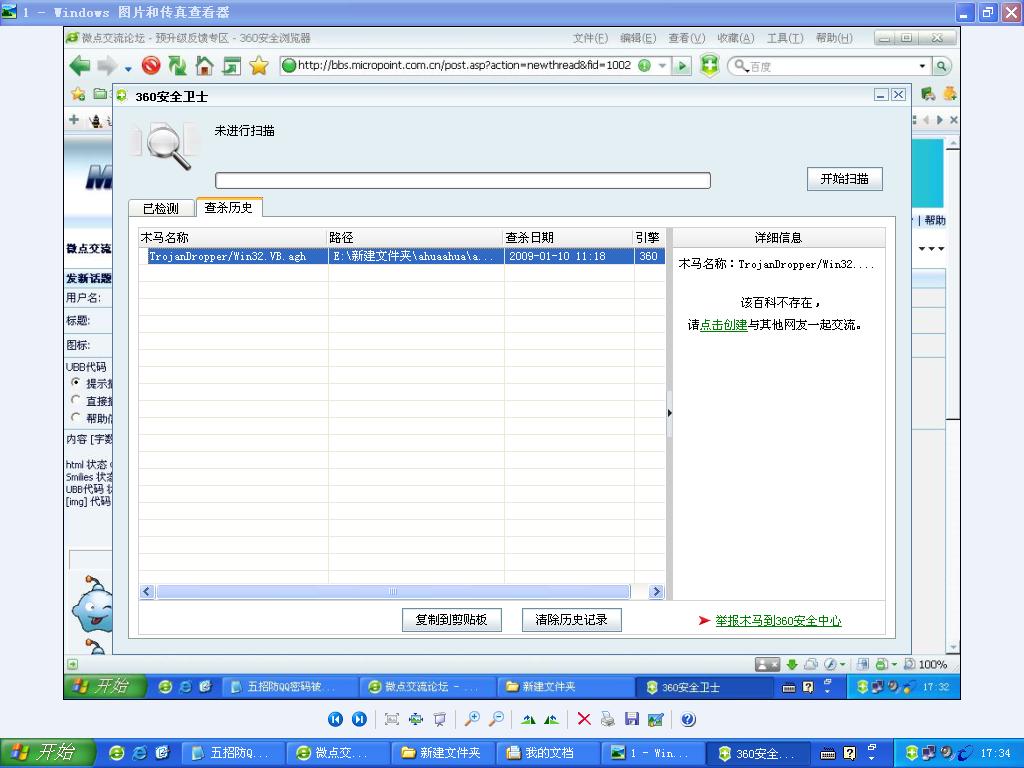Click the Home icon in 360 browser toolbar
The width and height of the screenshot is (1024, 768).
204,65
